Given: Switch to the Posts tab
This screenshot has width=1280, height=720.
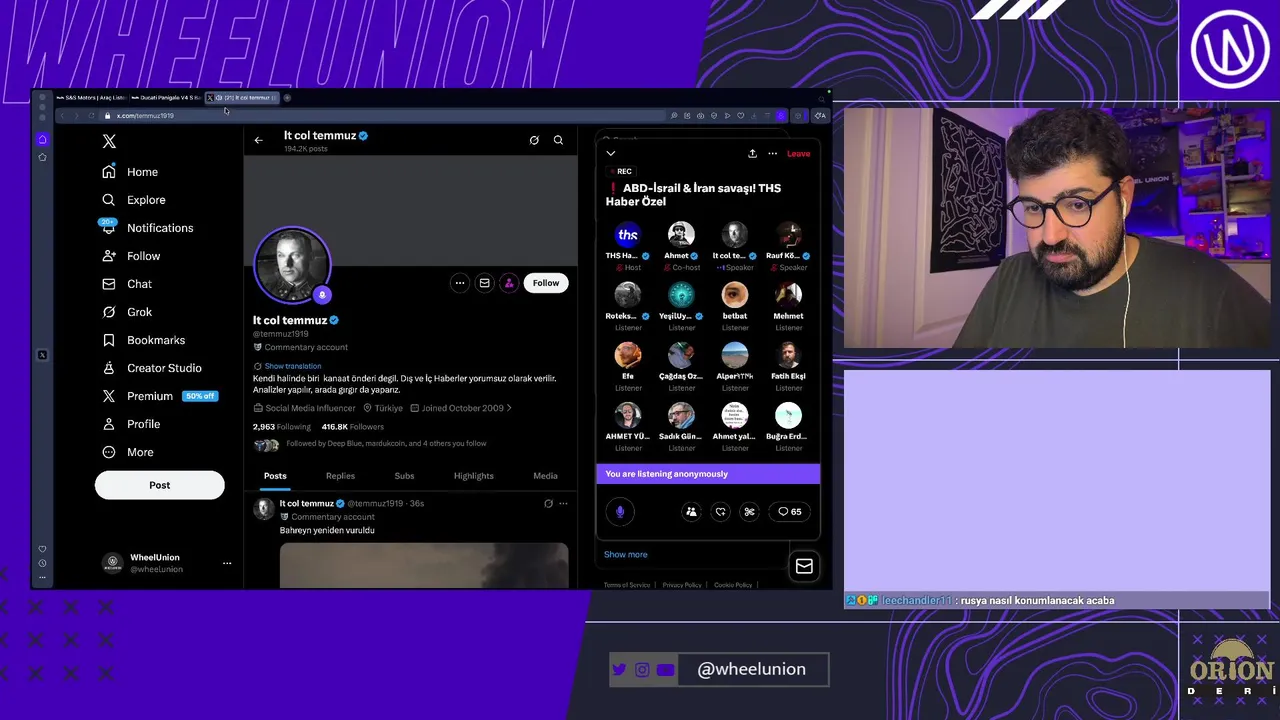Looking at the screenshot, I should (x=275, y=476).
